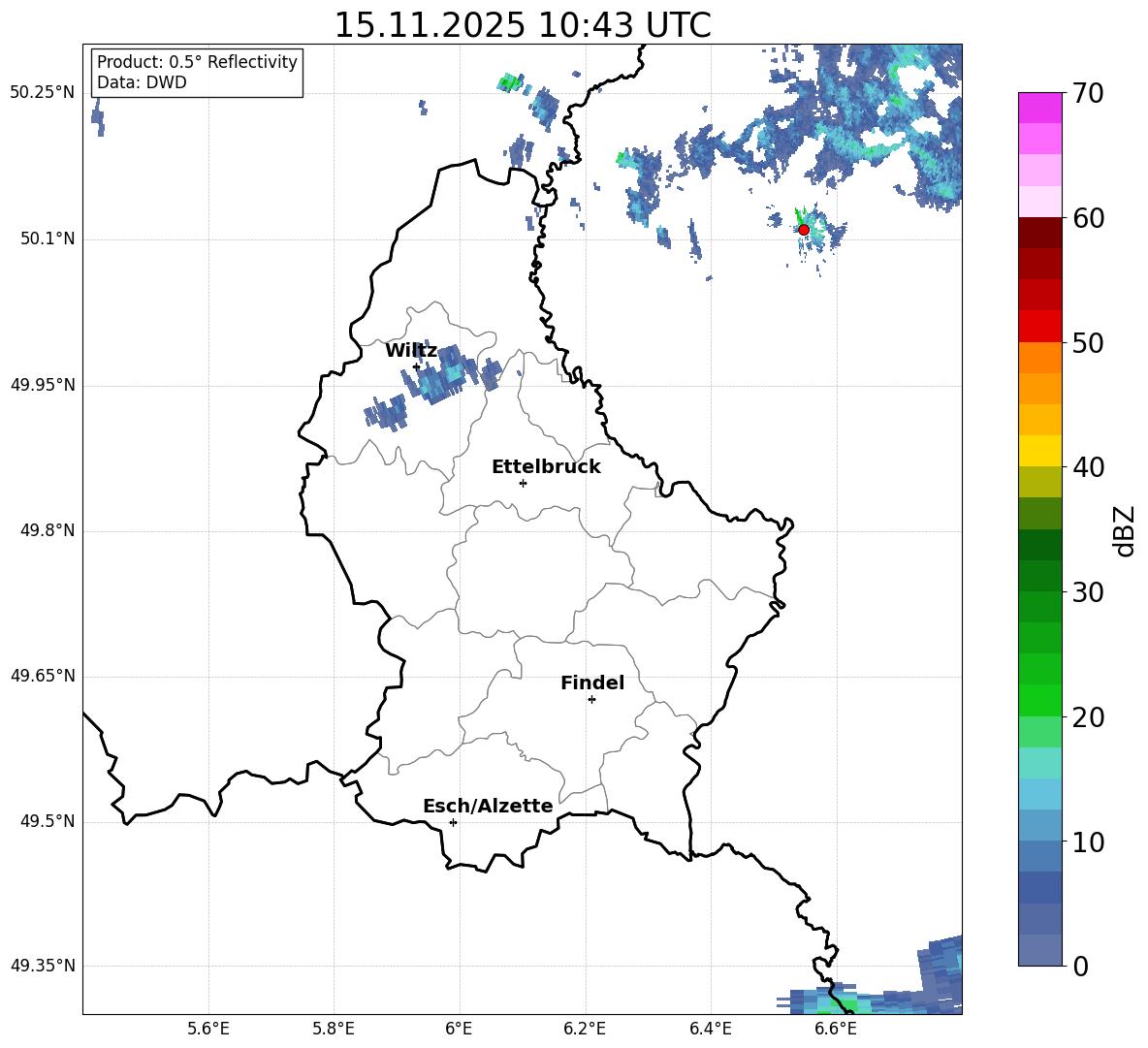Screen dimensions: 1148x1048
Task: Click the dBZ colorbar axis label
Action: (x=1125, y=531)
